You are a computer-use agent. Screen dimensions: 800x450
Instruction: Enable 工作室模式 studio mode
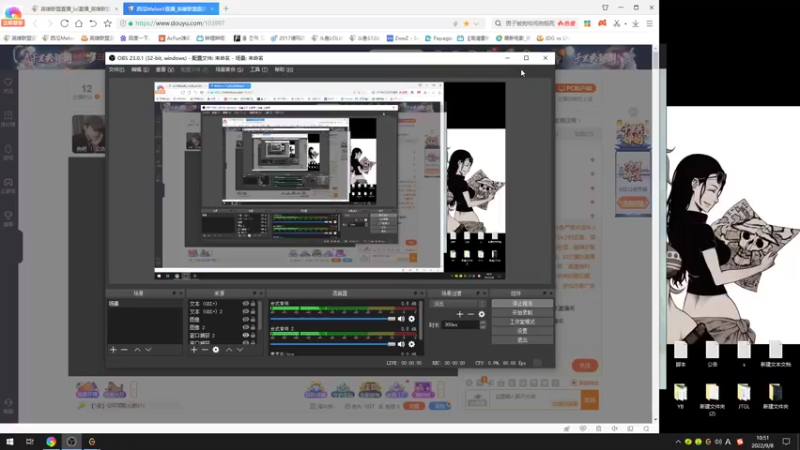click(522, 322)
